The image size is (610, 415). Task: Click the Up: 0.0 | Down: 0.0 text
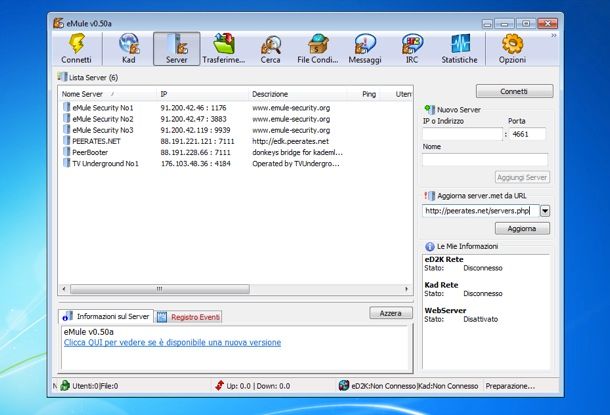coord(258,386)
